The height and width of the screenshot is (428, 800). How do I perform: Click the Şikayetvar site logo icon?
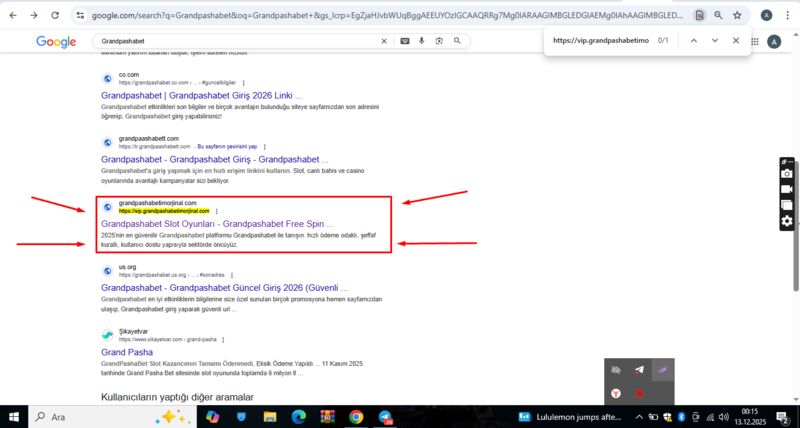coord(107,335)
